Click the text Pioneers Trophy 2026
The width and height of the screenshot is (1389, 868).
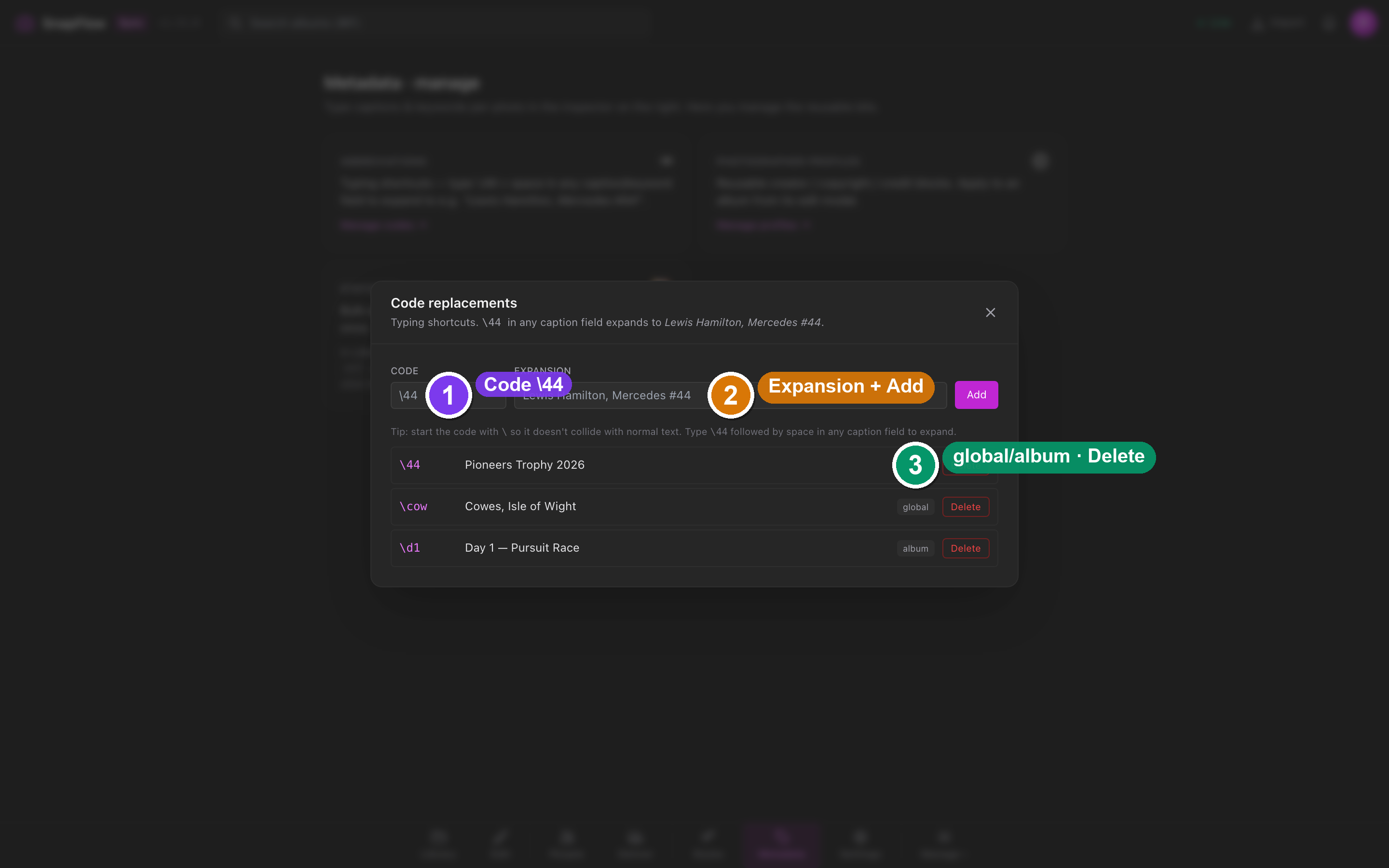point(525,465)
